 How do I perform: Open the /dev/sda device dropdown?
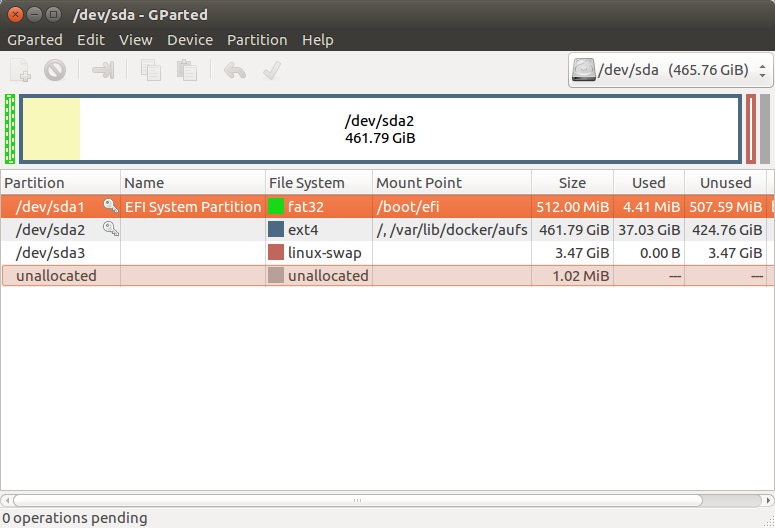coord(671,70)
